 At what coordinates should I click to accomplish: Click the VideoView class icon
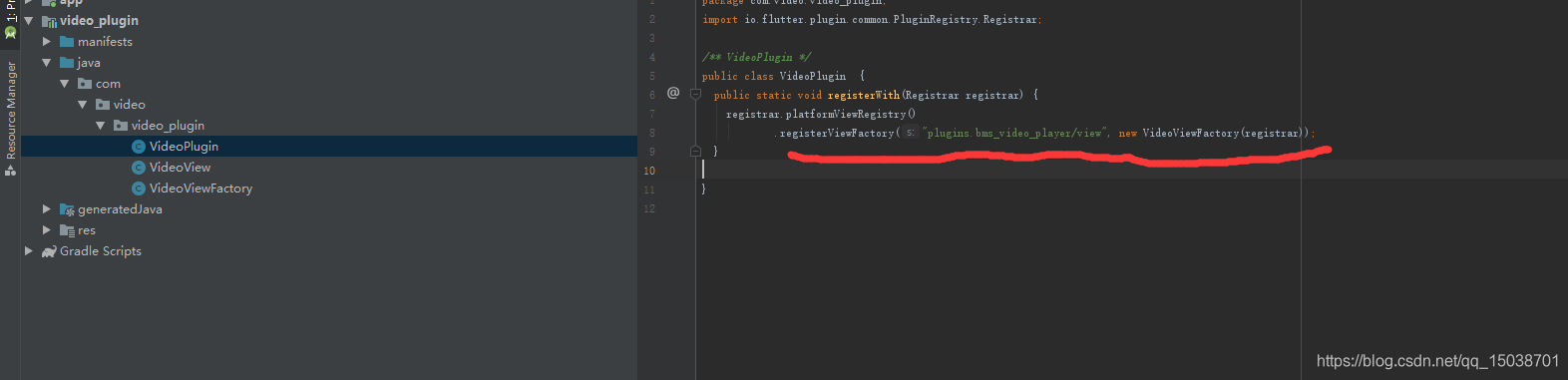[139, 168]
